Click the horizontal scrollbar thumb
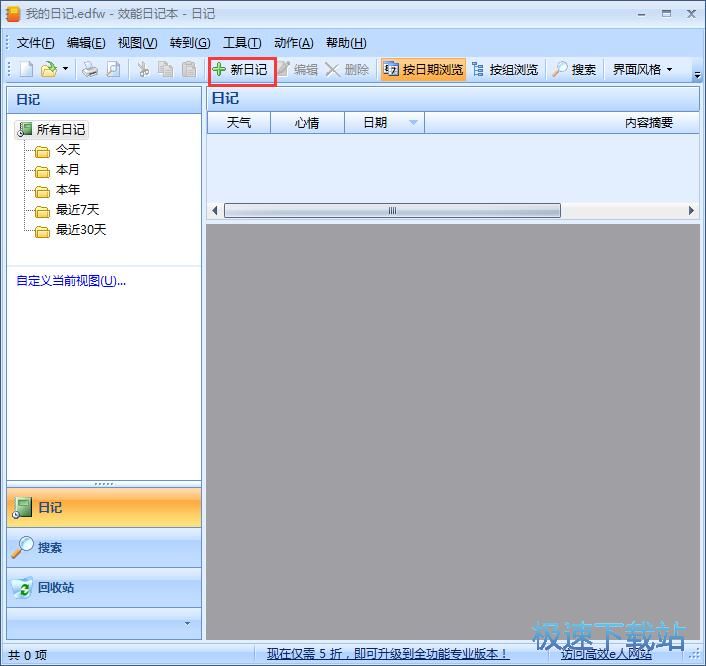 pyautogui.click(x=392, y=210)
